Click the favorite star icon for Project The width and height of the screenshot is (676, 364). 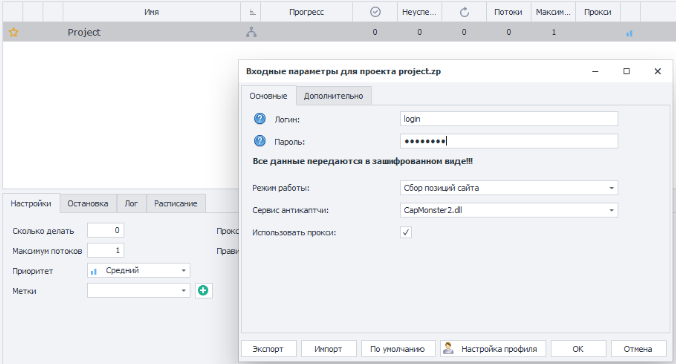(14, 32)
